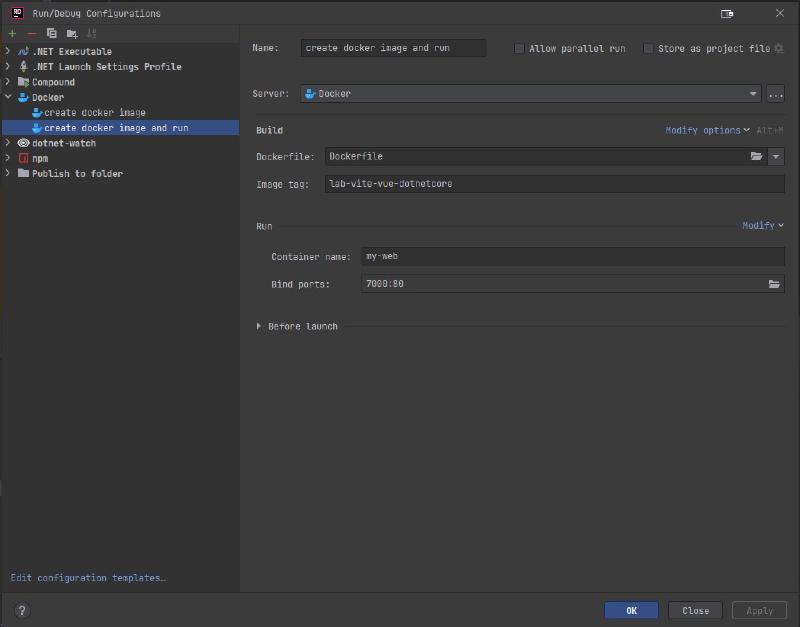Enable Allow parallel run checkbox

point(519,48)
